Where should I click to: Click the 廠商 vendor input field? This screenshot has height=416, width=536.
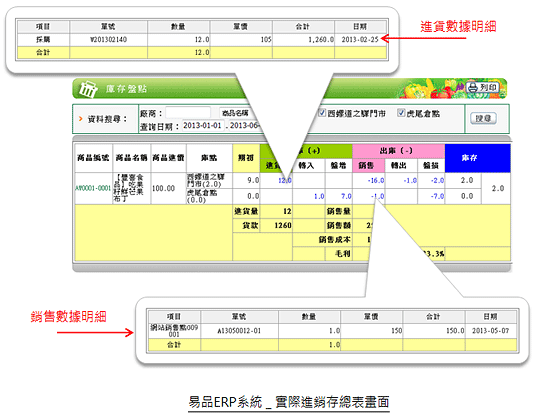(x=188, y=112)
